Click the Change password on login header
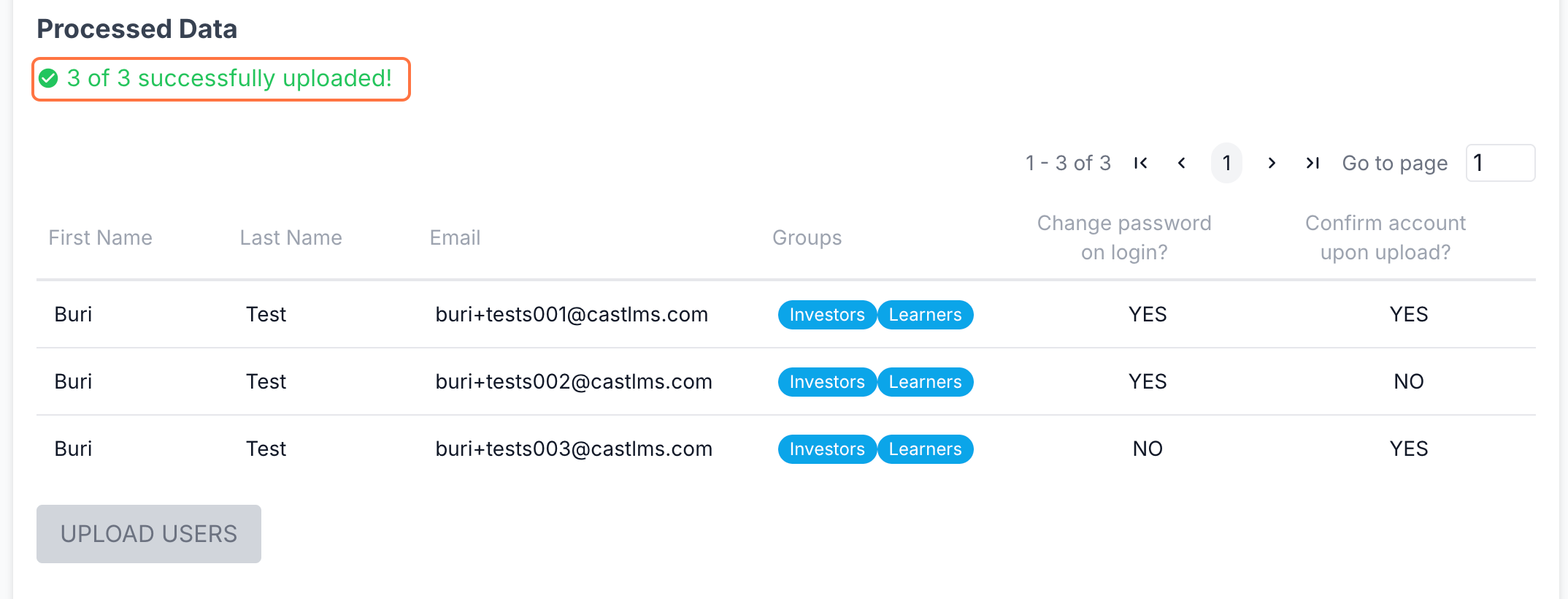This screenshot has width=1568, height=599. [x=1124, y=237]
